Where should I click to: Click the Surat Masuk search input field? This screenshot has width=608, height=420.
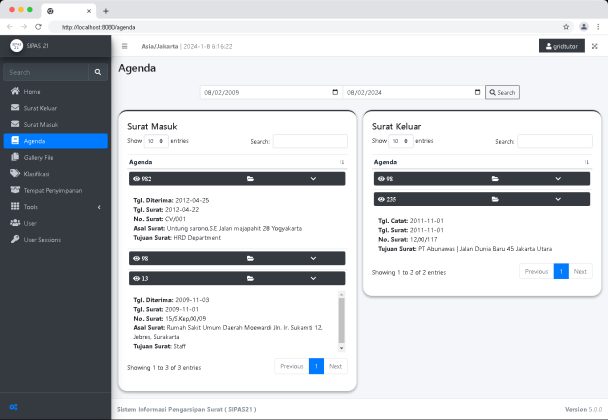310,141
